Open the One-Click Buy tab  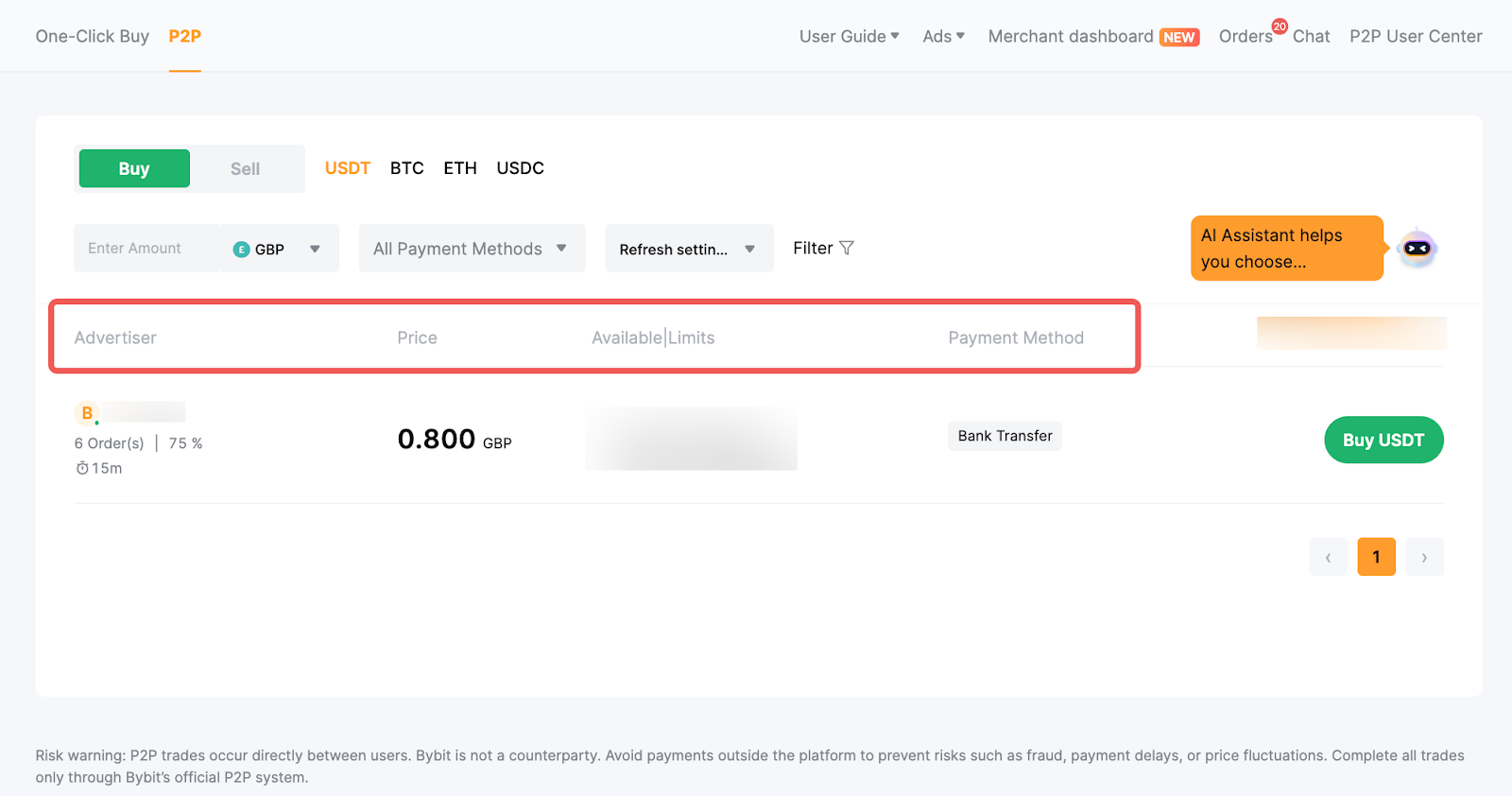[x=93, y=36]
